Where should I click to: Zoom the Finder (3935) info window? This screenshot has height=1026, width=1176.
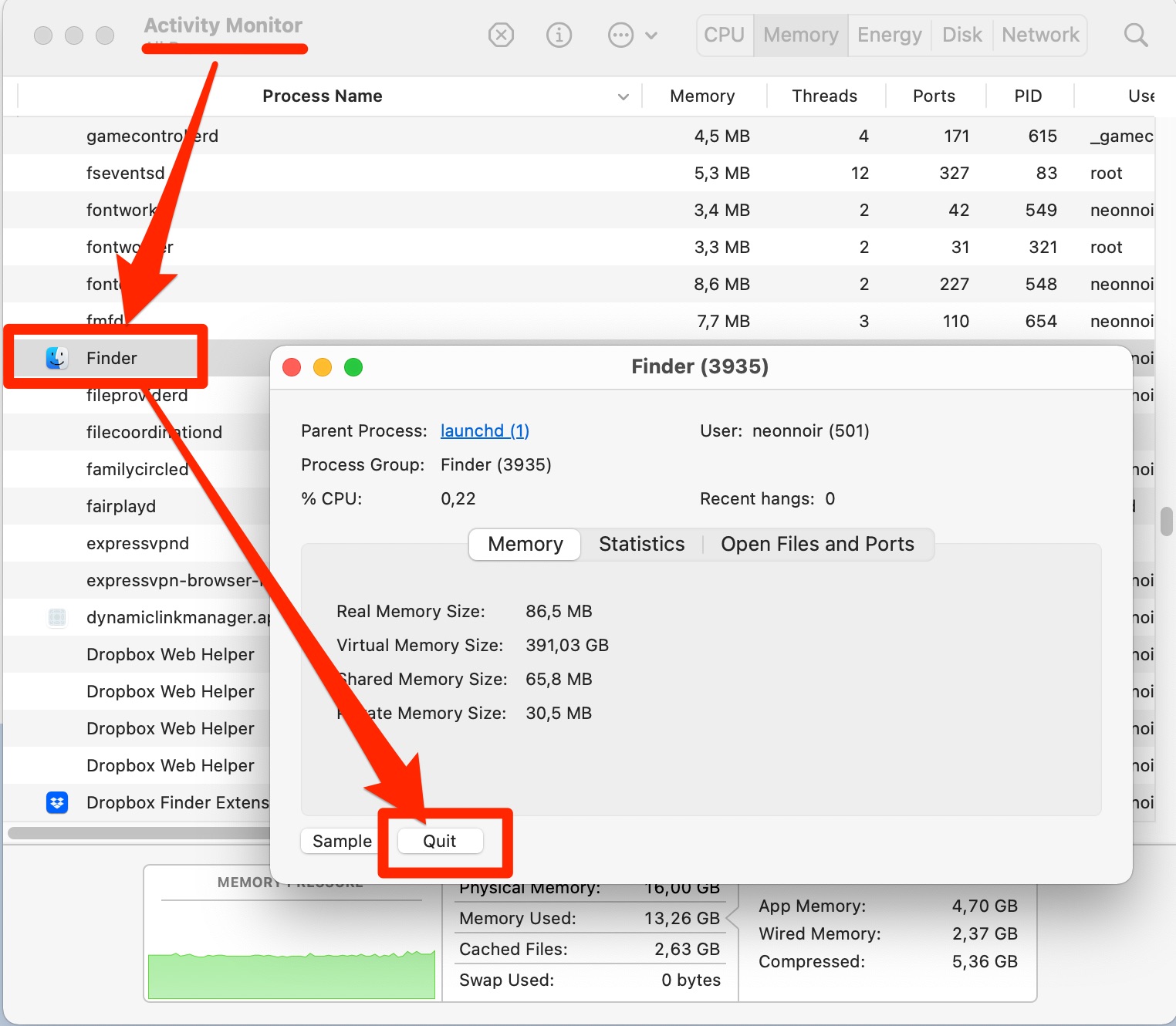pyautogui.click(x=353, y=367)
